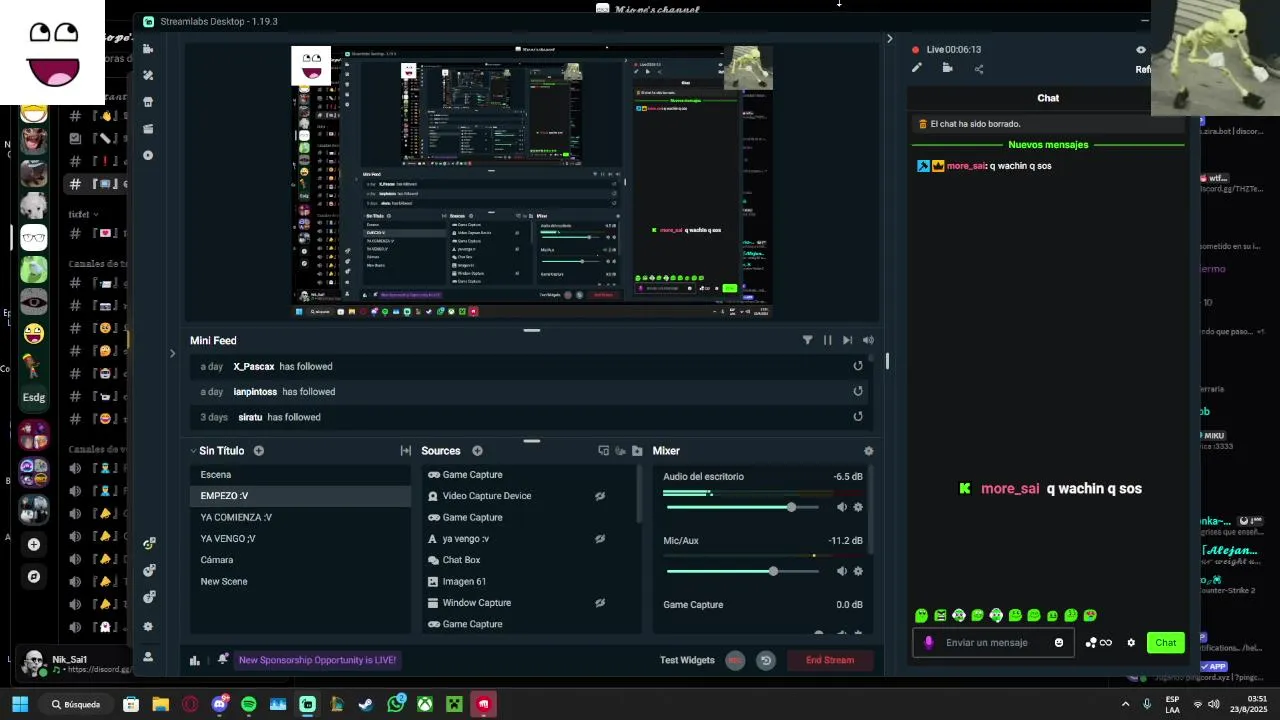Replay ianpintoss follow alert
This screenshot has height=720, width=1280.
coord(858,392)
